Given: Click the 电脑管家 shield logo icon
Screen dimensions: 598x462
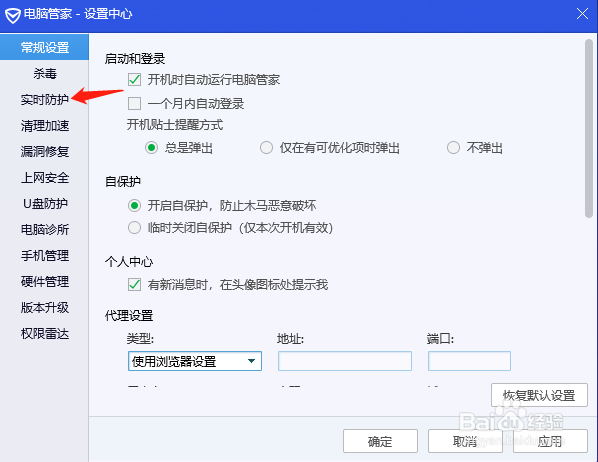Looking at the screenshot, I should pyautogui.click(x=13, y=15).
